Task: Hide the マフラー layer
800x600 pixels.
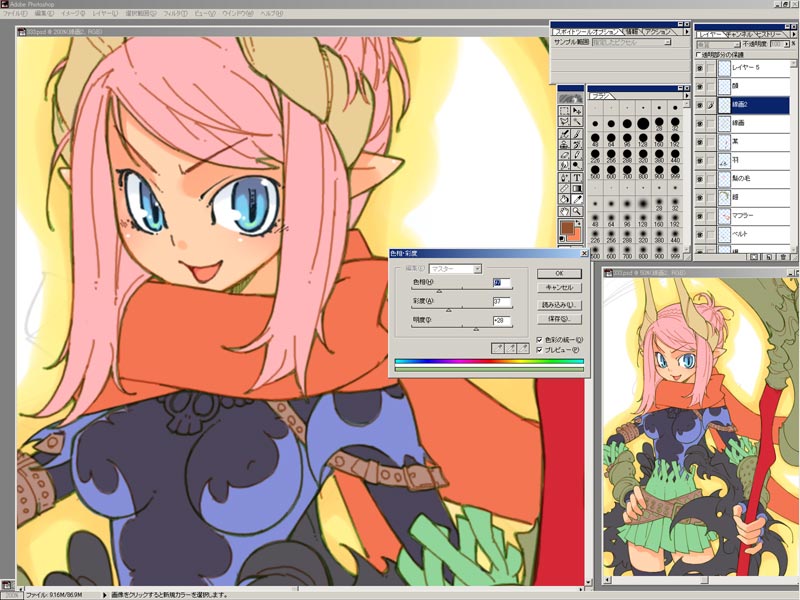Action: (700, 216)
